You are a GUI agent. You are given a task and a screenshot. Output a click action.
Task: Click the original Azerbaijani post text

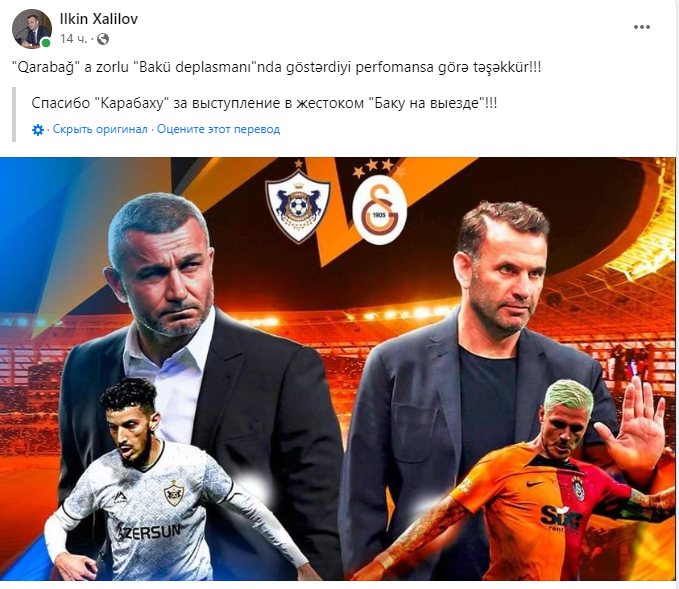[x=276, y=68]
